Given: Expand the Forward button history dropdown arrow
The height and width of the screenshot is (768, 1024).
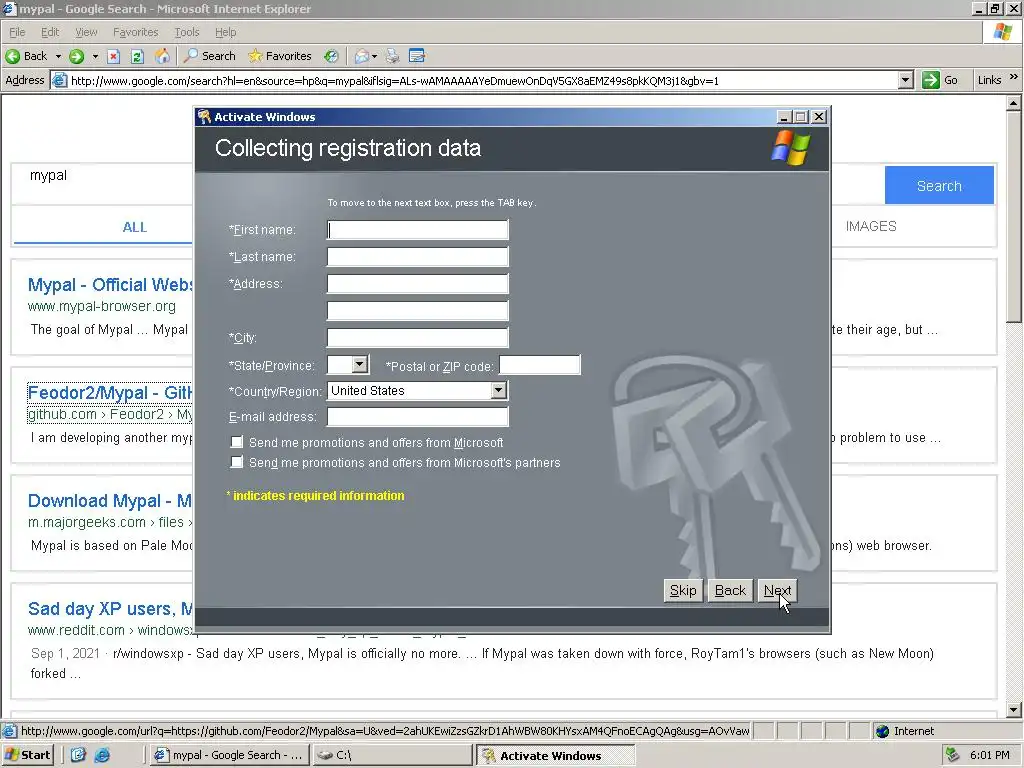Looking at the screenshot, I should click(95, 56).
